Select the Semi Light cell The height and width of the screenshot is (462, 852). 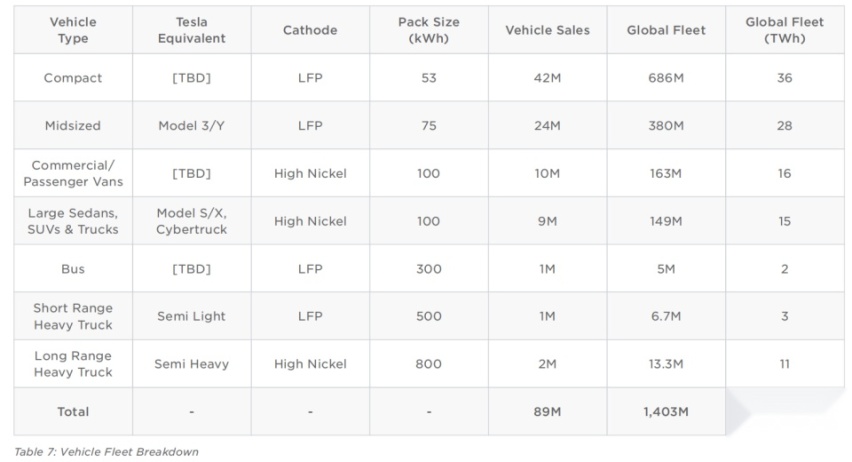click(x=191, y=316)
